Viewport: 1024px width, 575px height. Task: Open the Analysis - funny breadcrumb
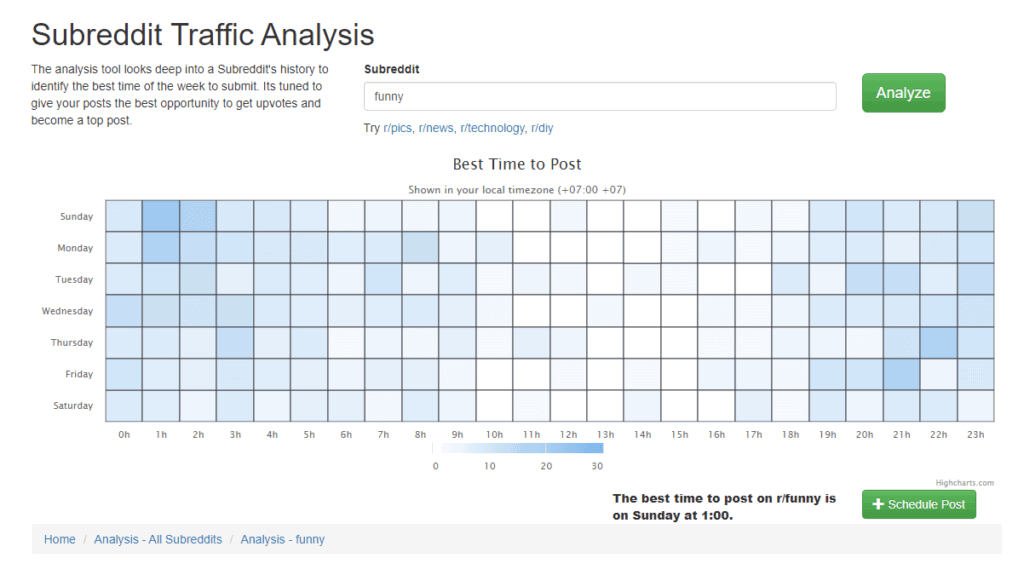(x=282, y=539)
